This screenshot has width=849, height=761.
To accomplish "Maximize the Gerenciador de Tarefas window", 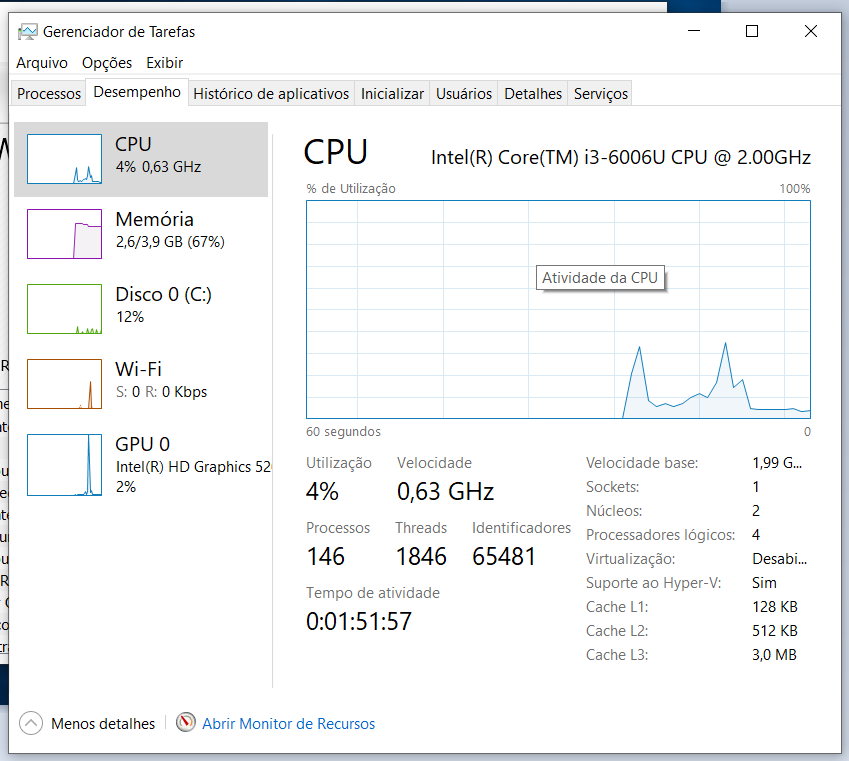I will tap(752, 31).
